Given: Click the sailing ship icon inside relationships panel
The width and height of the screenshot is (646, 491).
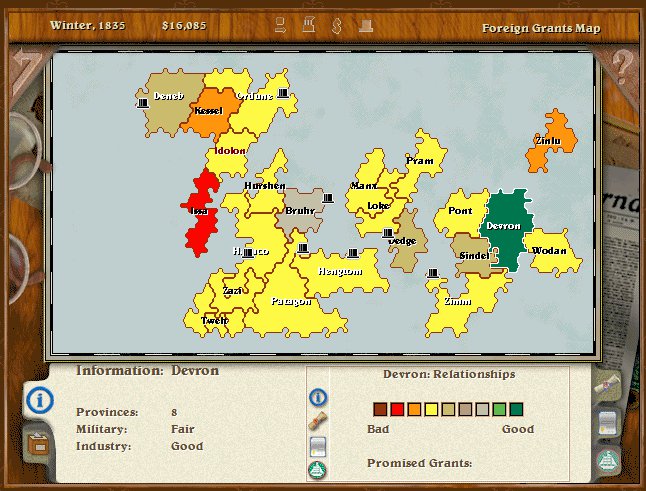Looking at the screenshot, I should pyautogui.click(x=318, y=470).
